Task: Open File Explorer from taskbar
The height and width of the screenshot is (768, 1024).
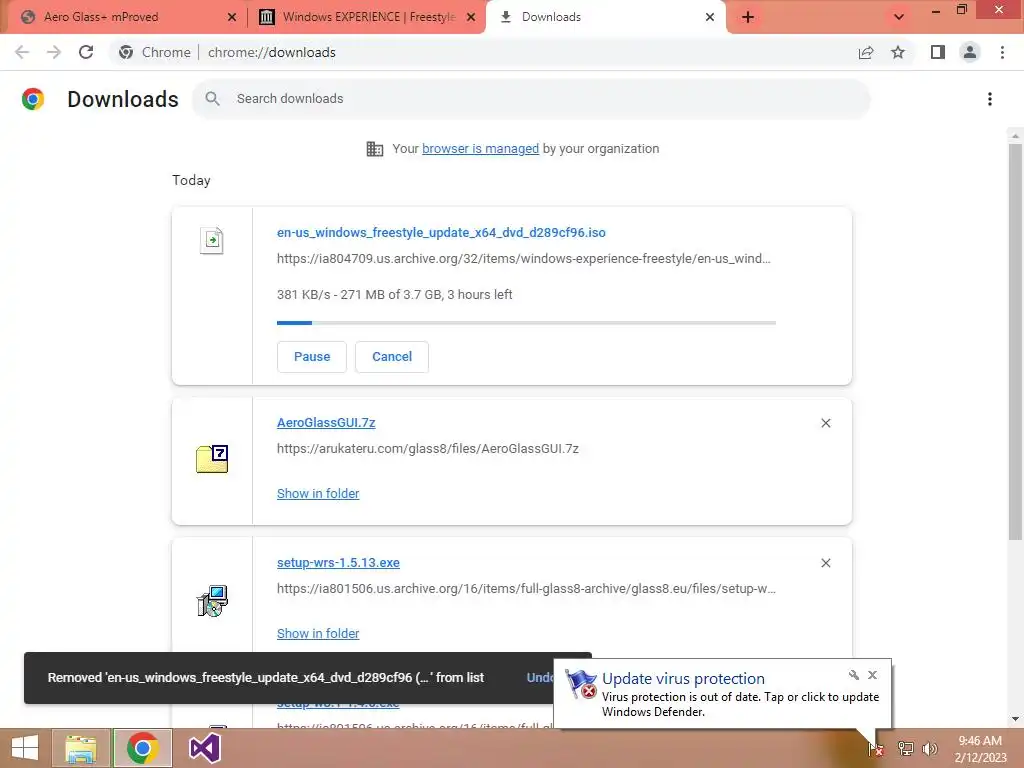Action: [81, 748]
